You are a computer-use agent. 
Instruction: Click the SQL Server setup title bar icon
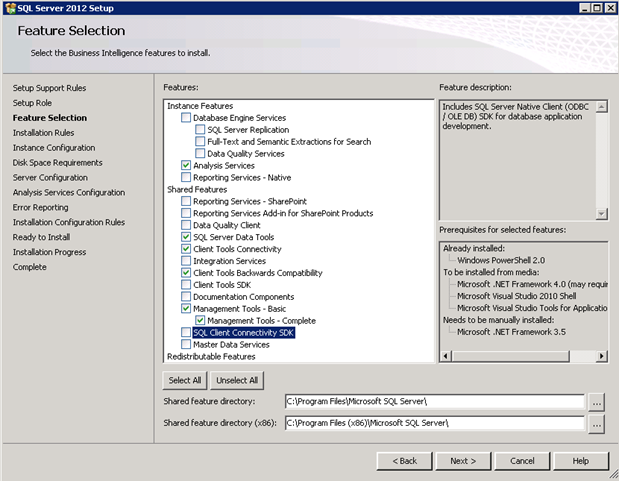tap(9, 7)
